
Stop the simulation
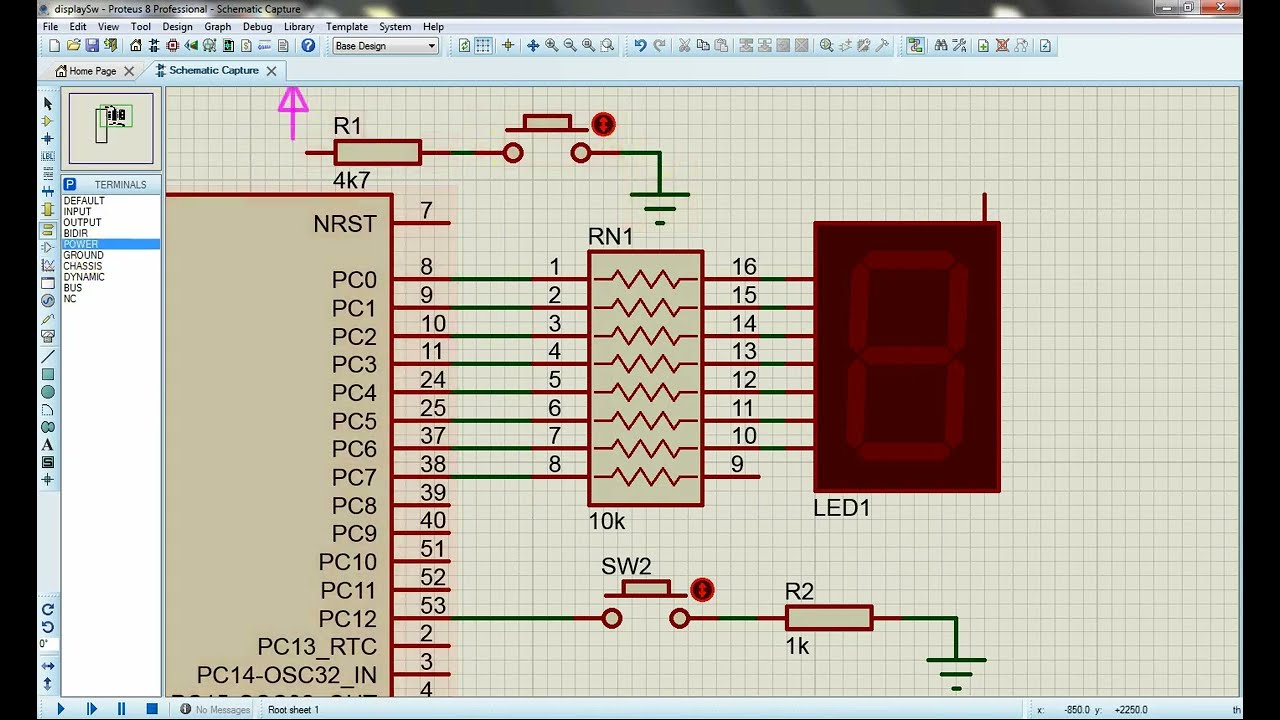[x=152, y=709]
